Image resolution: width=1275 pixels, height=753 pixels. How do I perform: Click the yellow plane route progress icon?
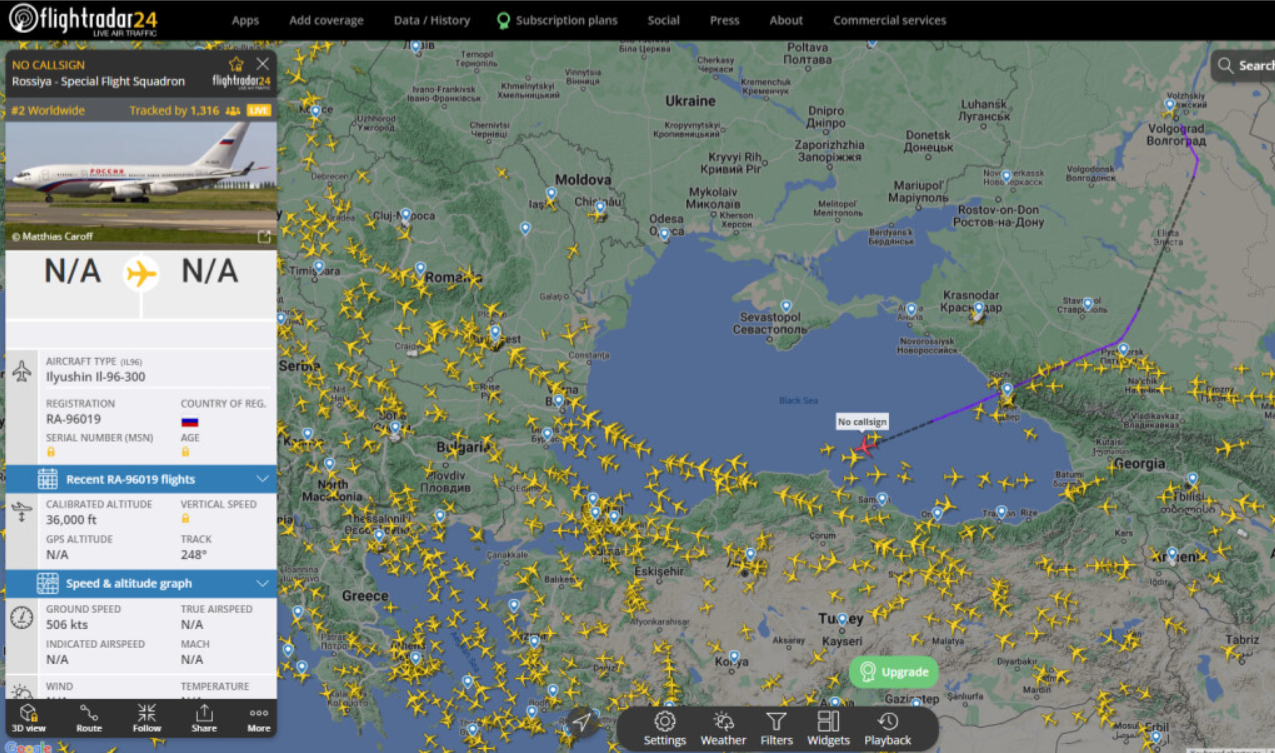click(142, 273)
